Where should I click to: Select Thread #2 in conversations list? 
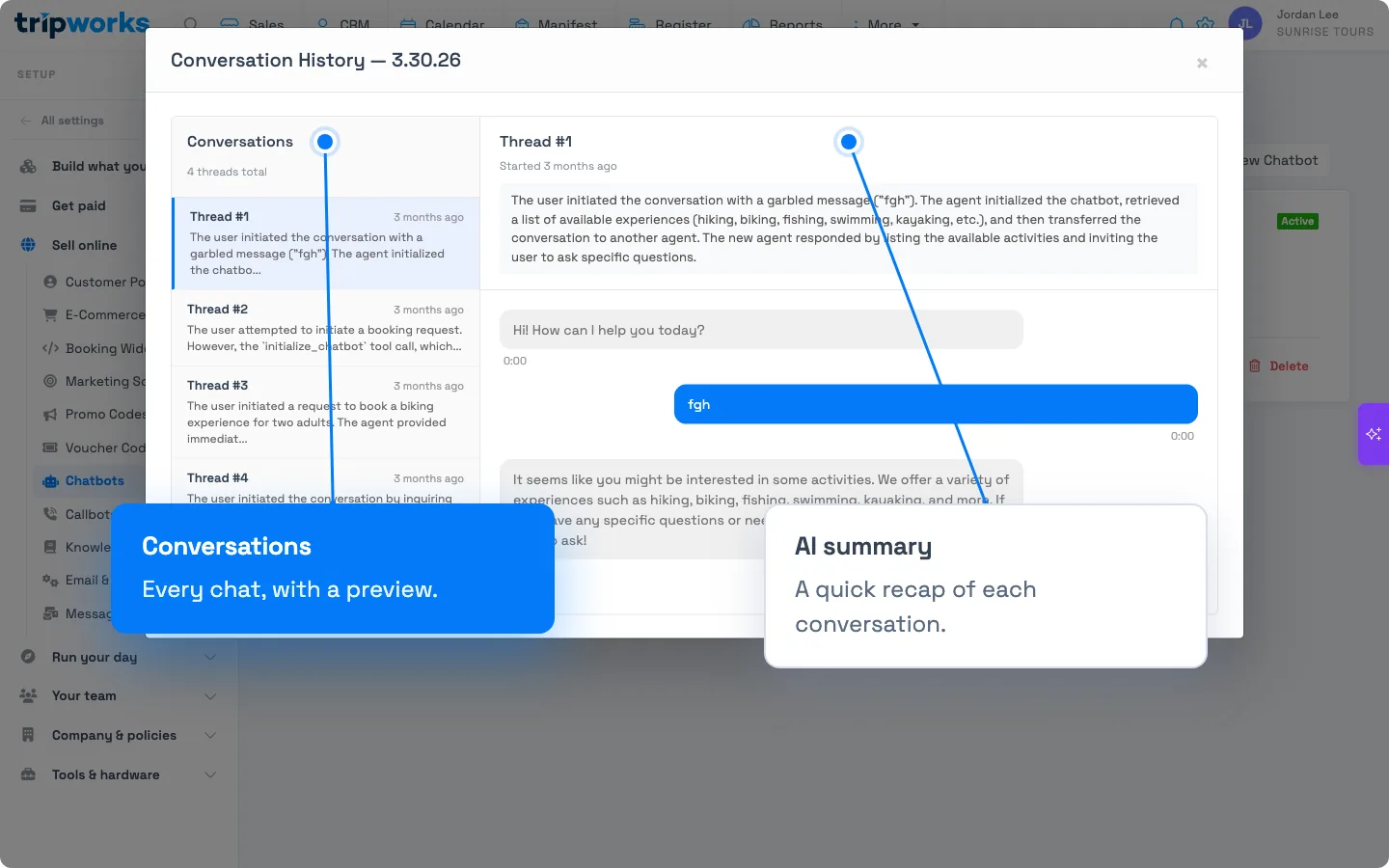326,328
